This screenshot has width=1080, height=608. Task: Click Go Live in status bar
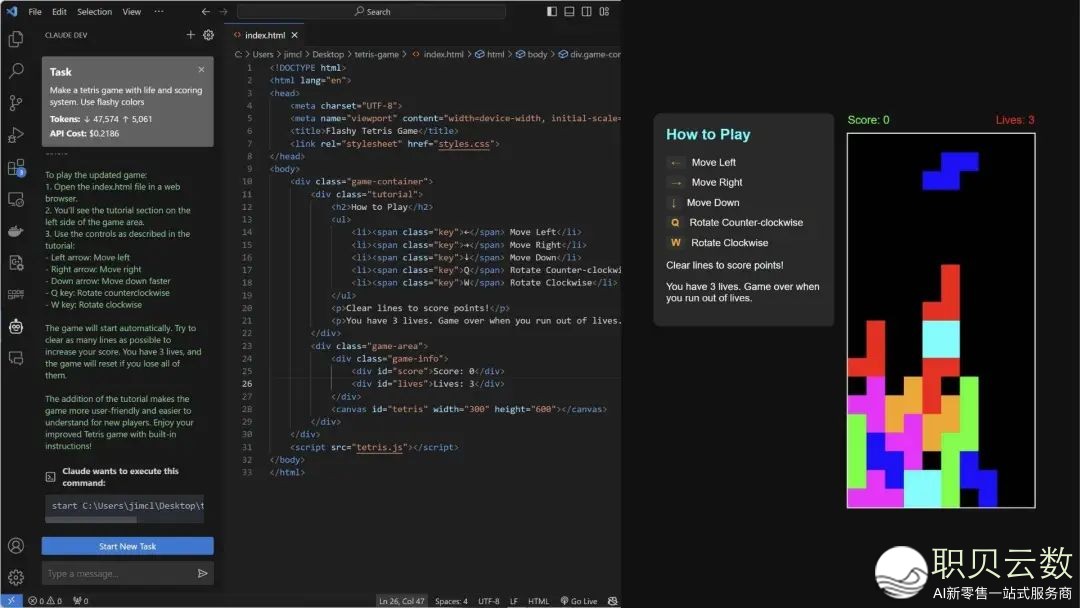point(579,601)
